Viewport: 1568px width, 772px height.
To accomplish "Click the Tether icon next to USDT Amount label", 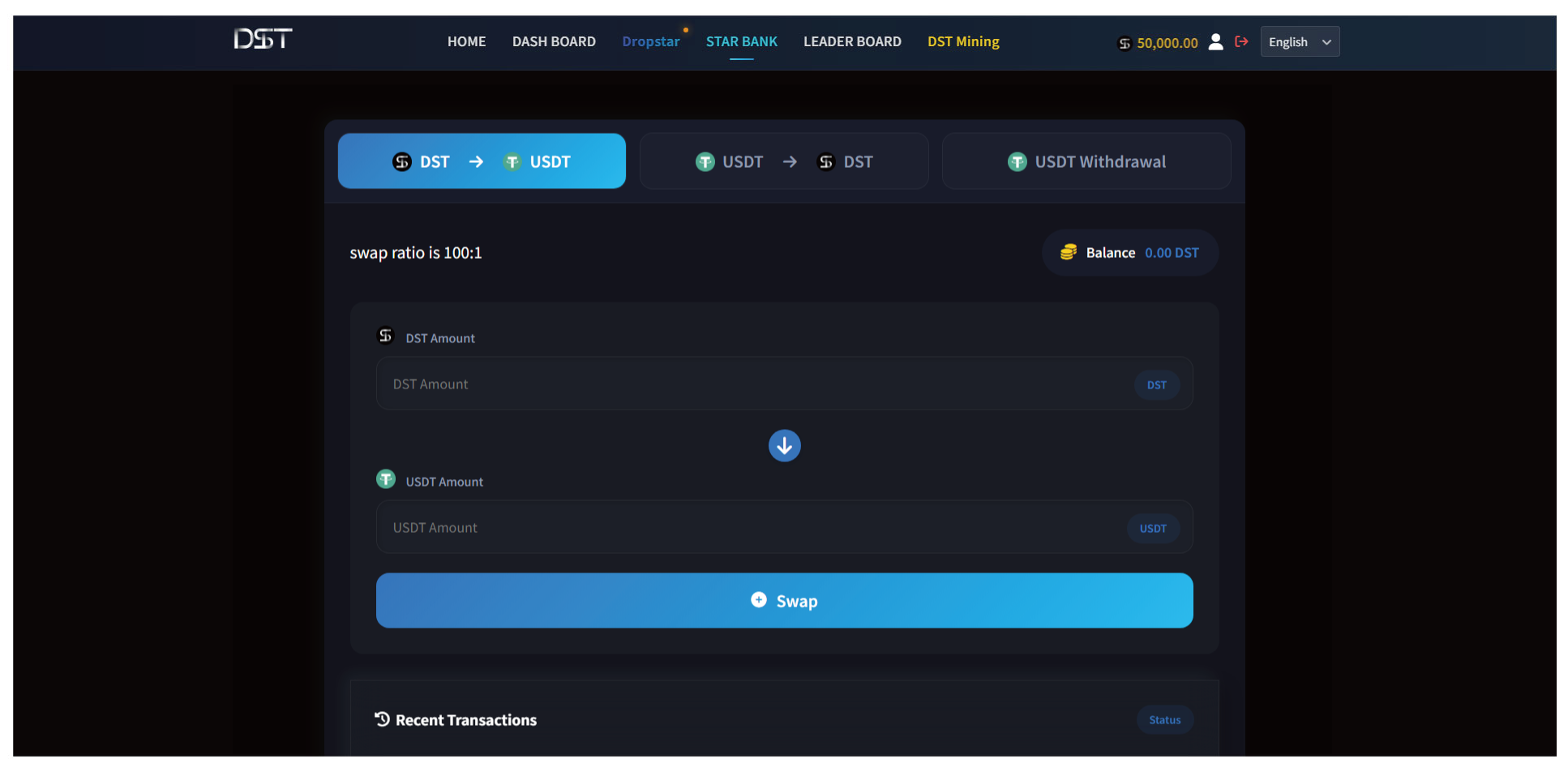I will pyautogui.click(x=386, y=479).
